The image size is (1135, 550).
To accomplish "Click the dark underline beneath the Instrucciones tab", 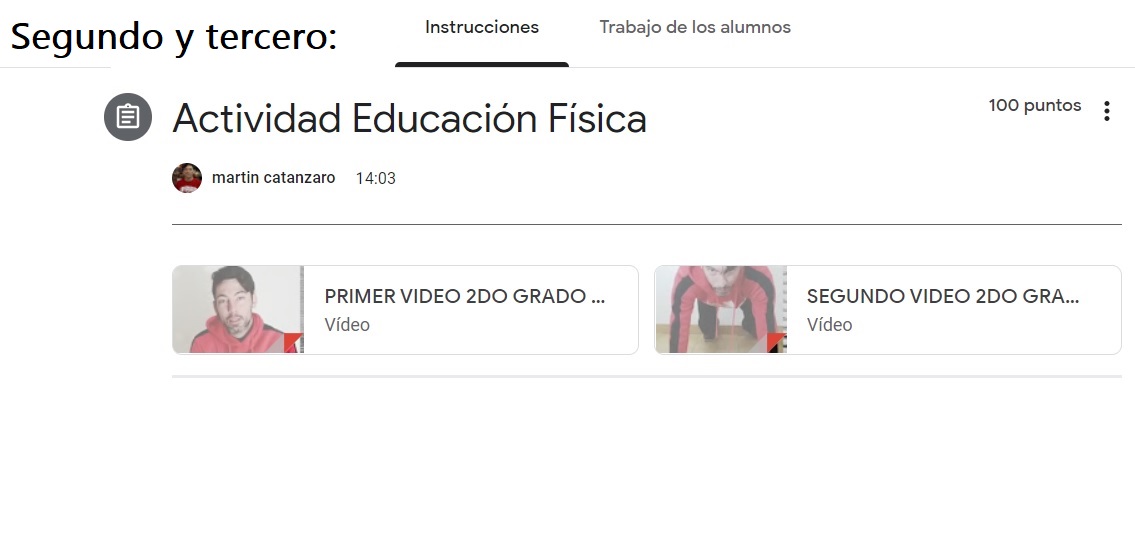I will pyautogui.click(x=482, y=64).
